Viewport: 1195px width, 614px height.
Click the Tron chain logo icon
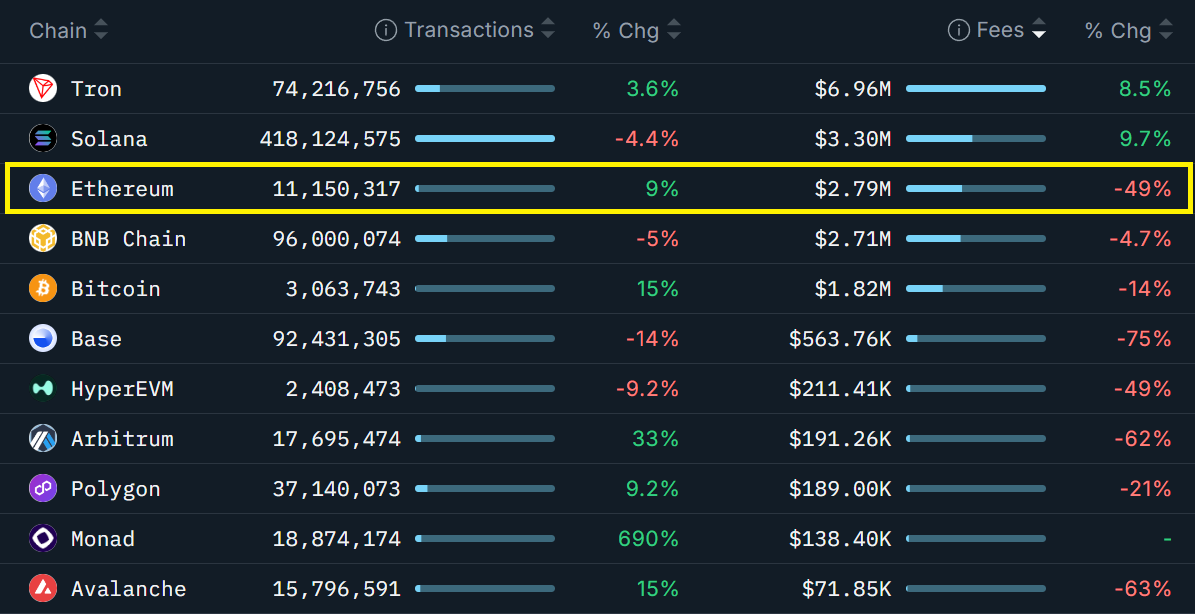[x=42, y=88]
